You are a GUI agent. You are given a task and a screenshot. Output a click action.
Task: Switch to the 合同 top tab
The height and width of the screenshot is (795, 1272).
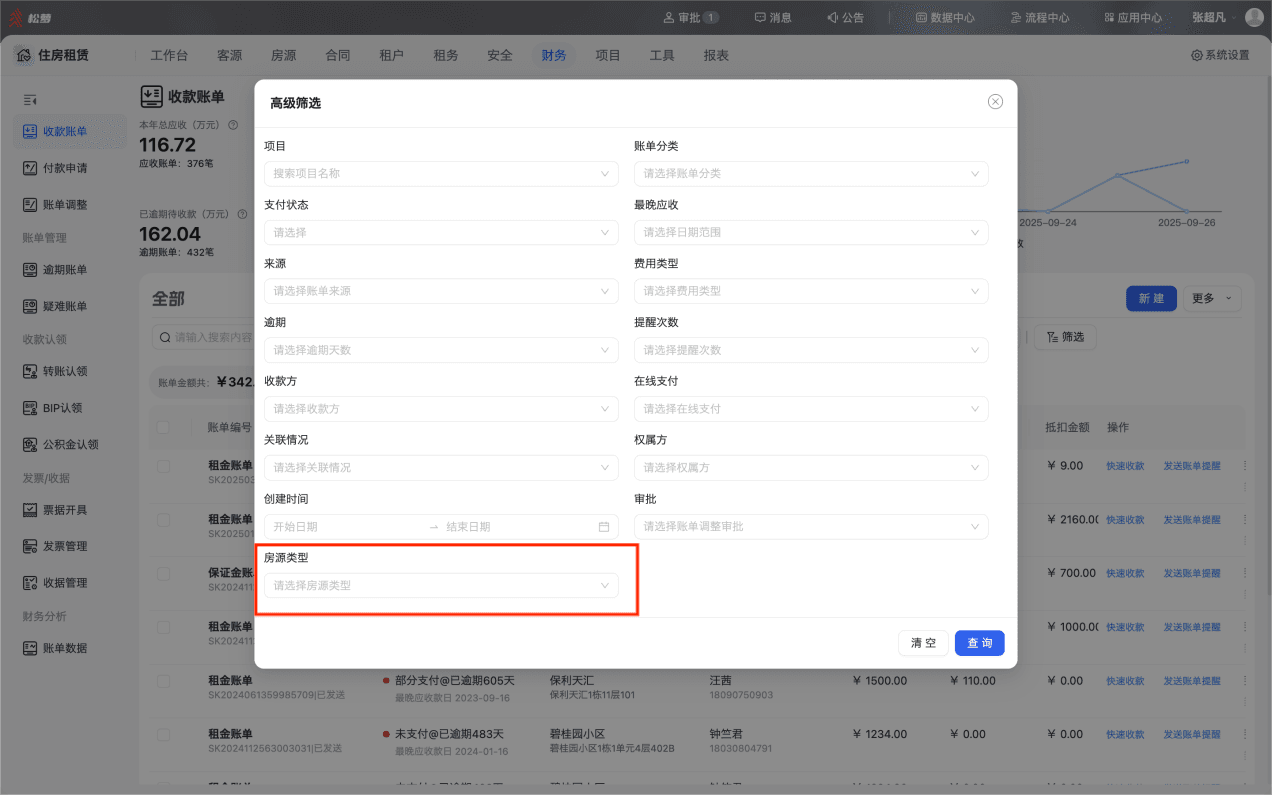coord(338,56)
